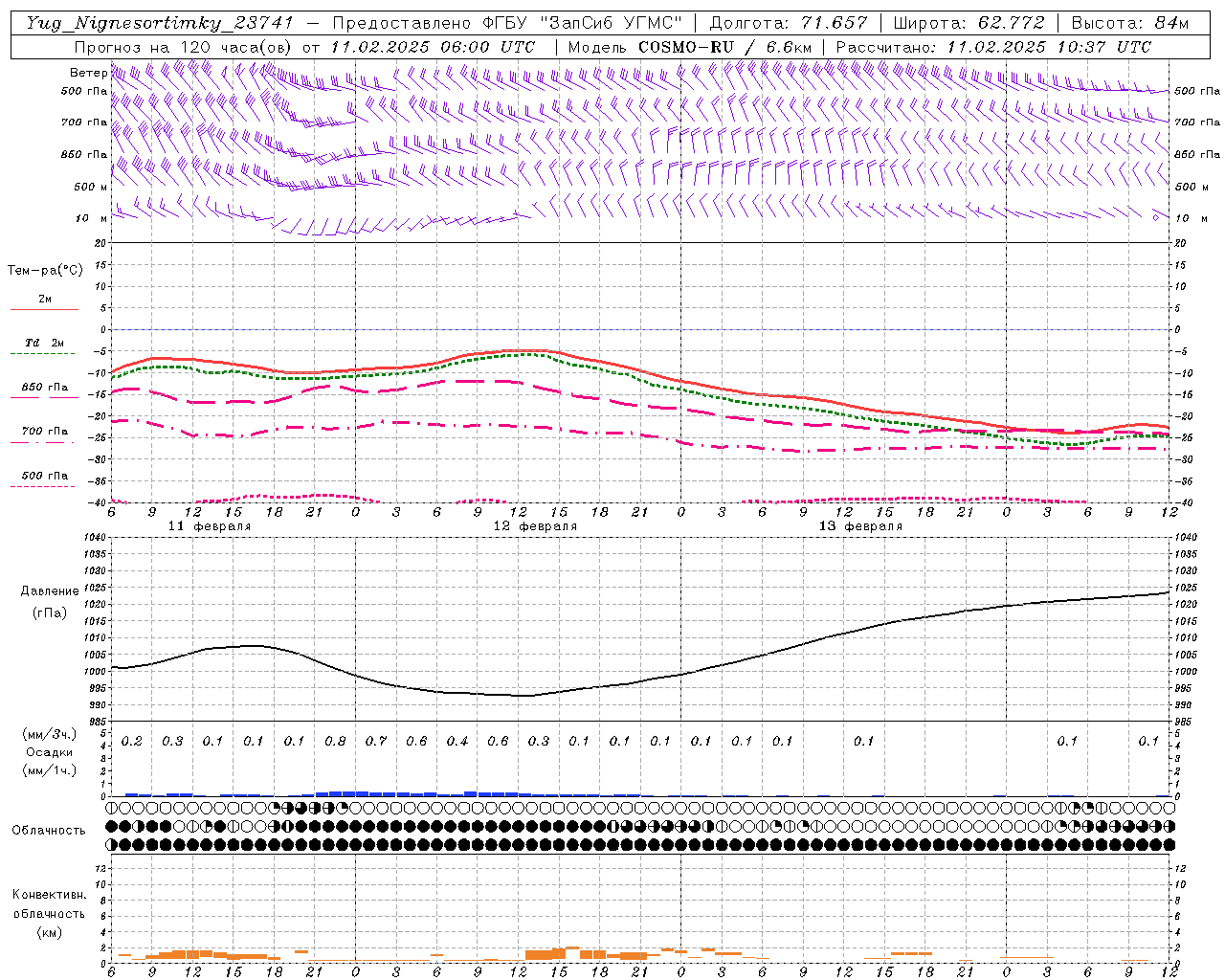The width and height of the screenshot is (1225, 980).
Task: Click the Ветер panel label
Action: tap(89, 73)
